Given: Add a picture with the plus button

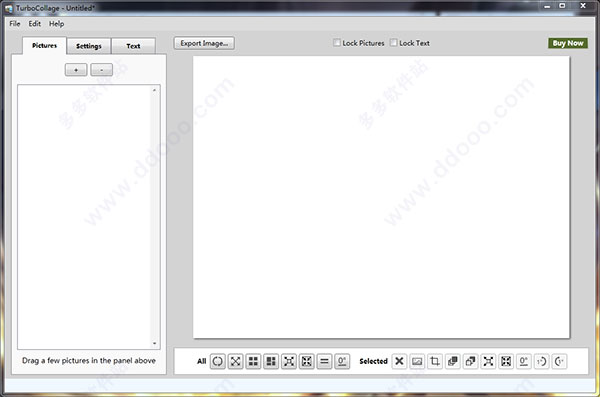Looking at the screenshot, I should click(76, 70).
